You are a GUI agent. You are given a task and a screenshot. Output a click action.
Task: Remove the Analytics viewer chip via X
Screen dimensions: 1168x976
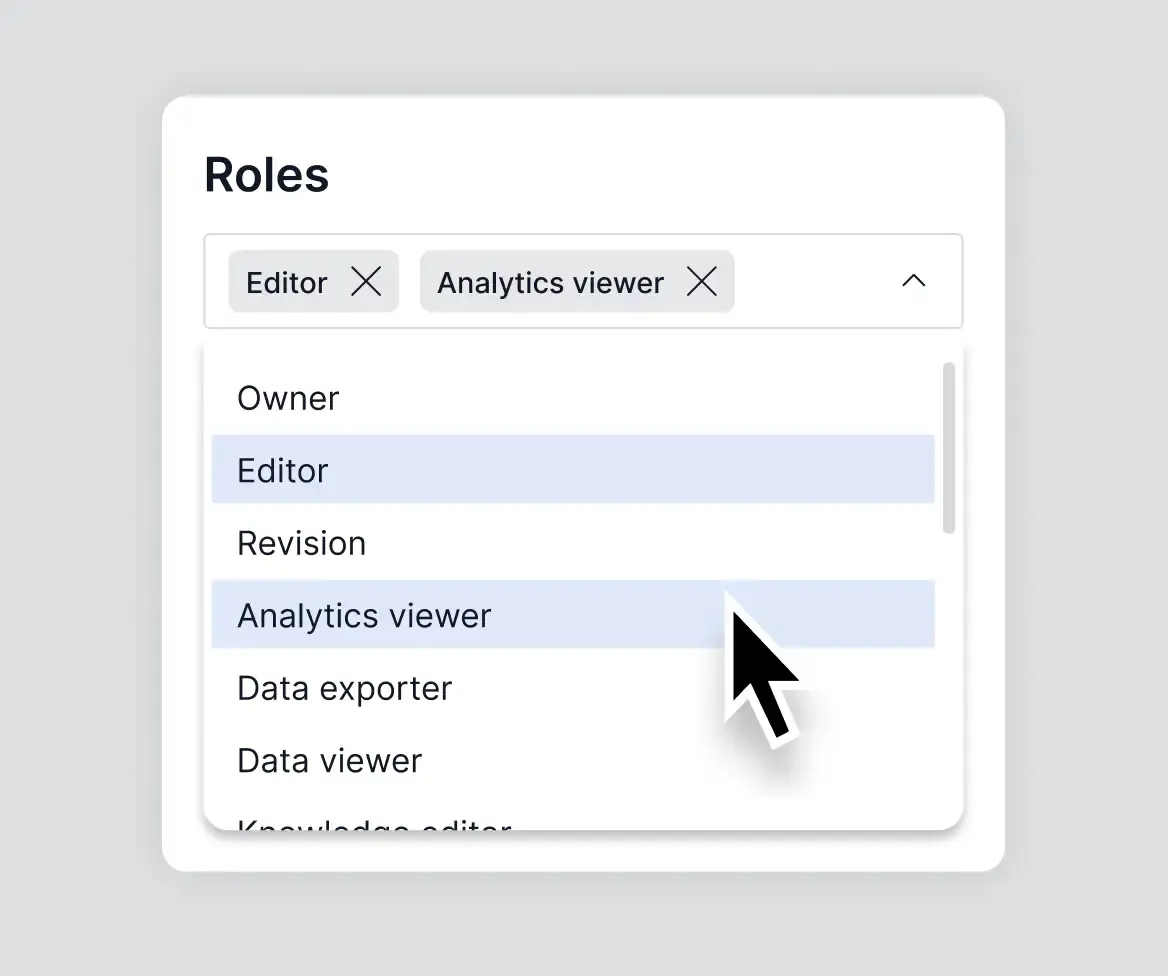pos(702,283)
